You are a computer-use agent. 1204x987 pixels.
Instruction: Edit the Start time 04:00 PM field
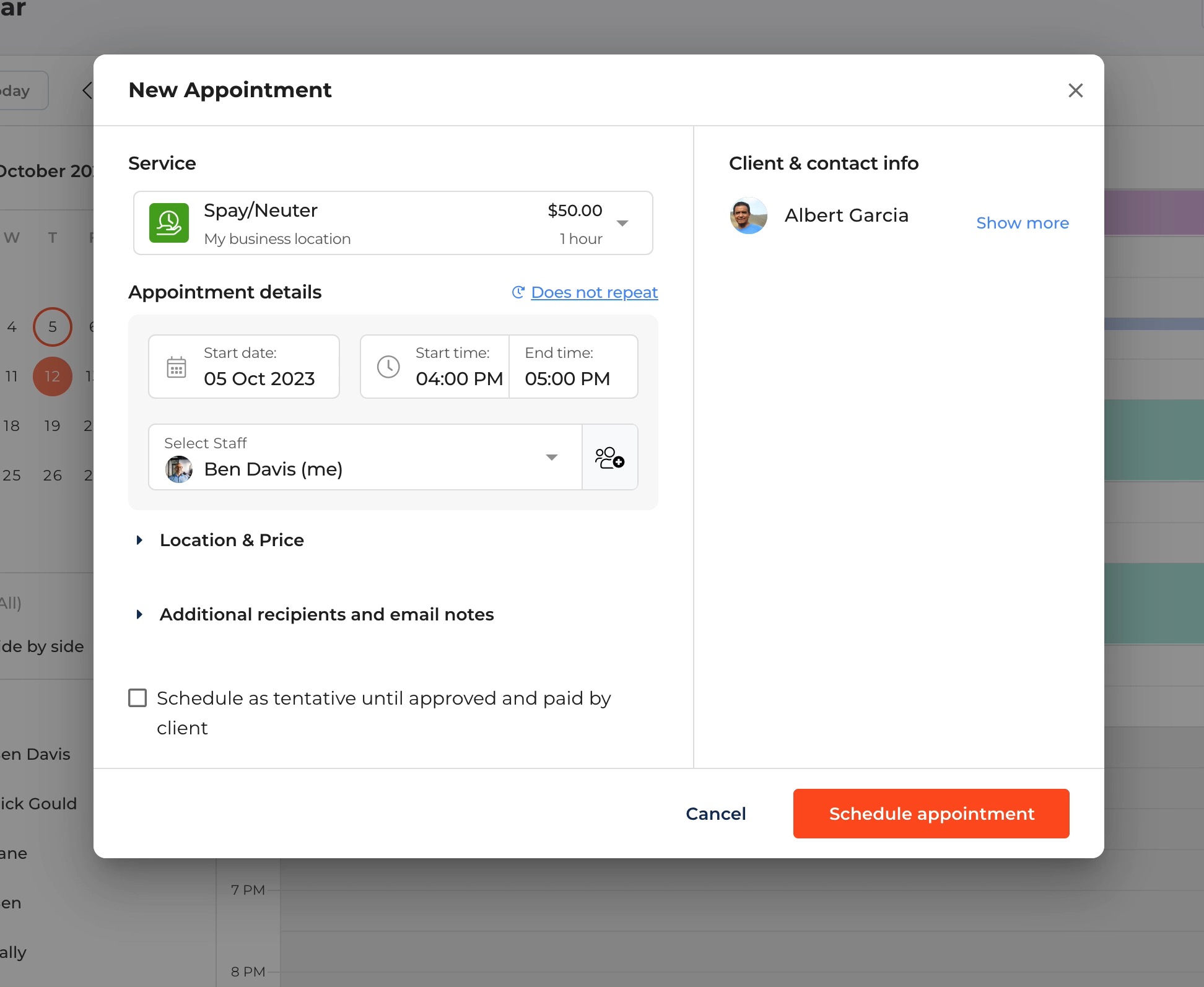[458, 378]
